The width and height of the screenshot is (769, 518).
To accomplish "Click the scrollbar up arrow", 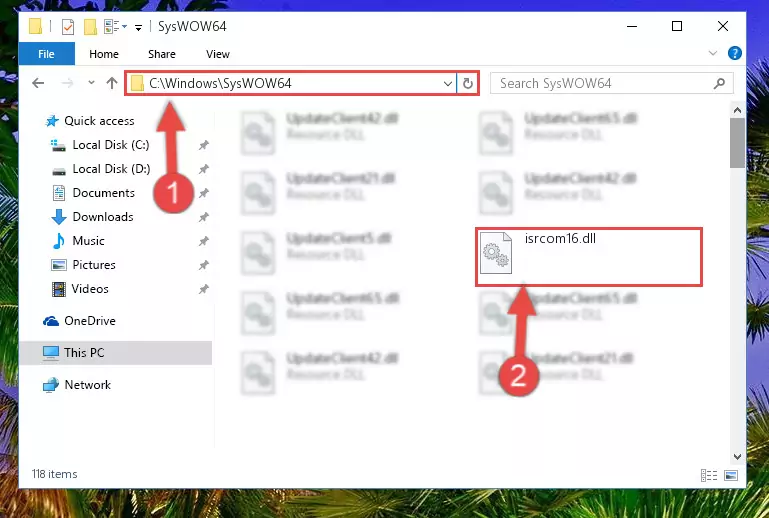I will point(737,110).
